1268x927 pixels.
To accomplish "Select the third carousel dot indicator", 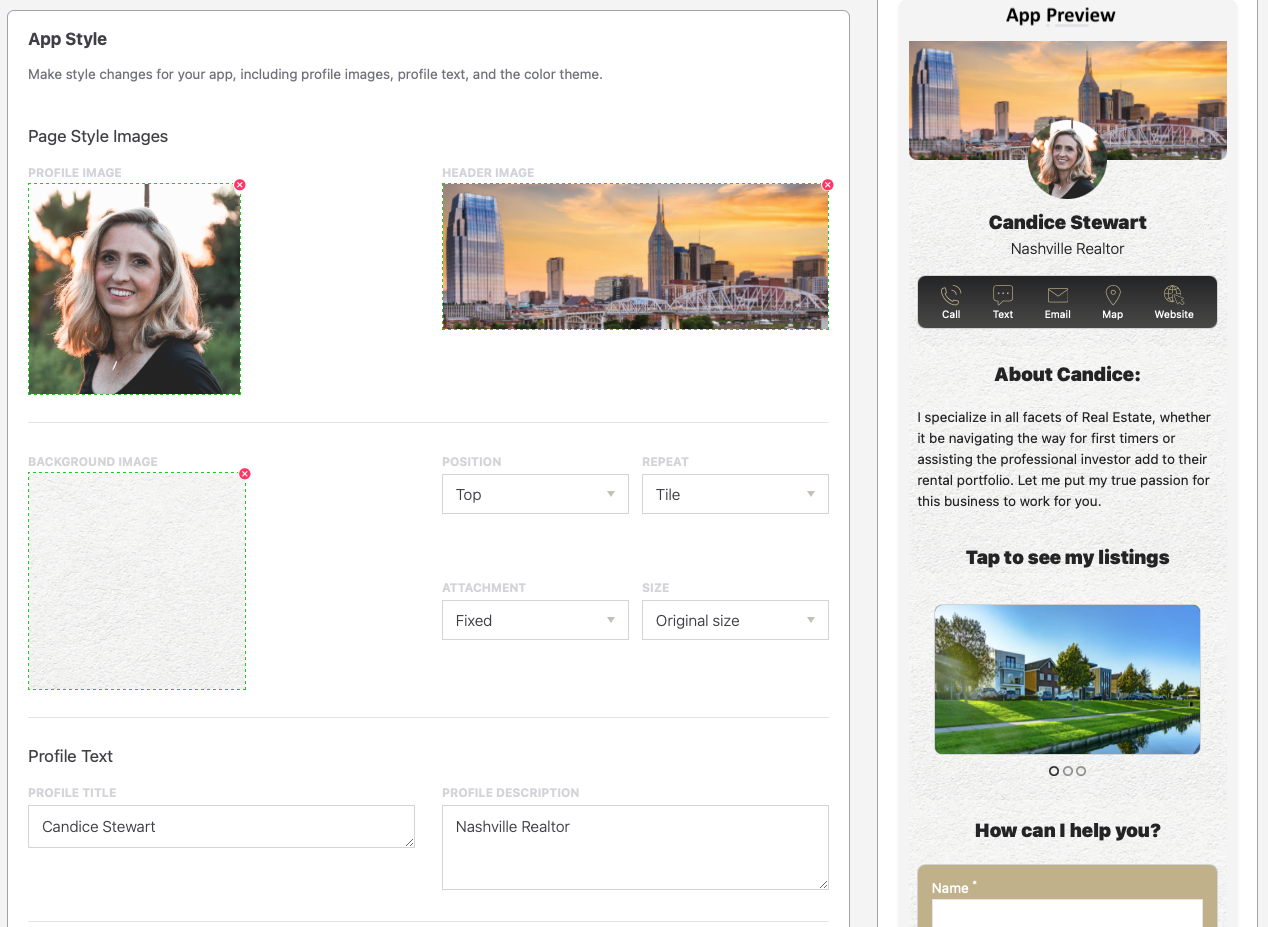I will pyautogui.click(x=1081, y=771).
